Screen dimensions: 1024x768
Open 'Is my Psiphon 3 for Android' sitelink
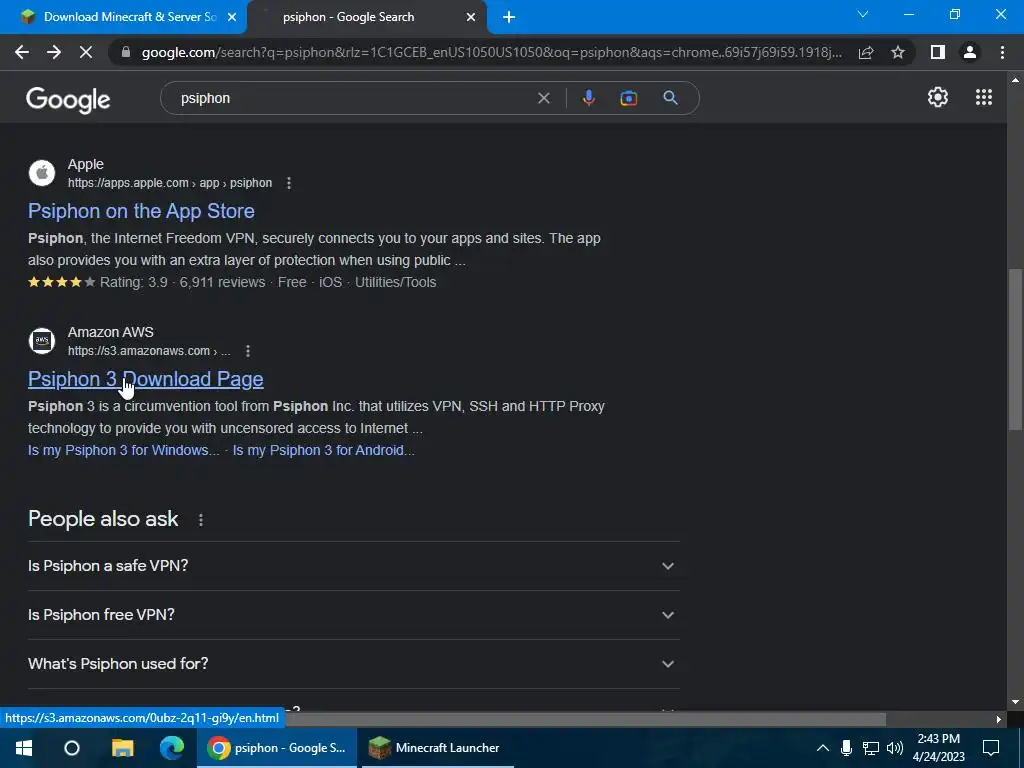point(323,450)
